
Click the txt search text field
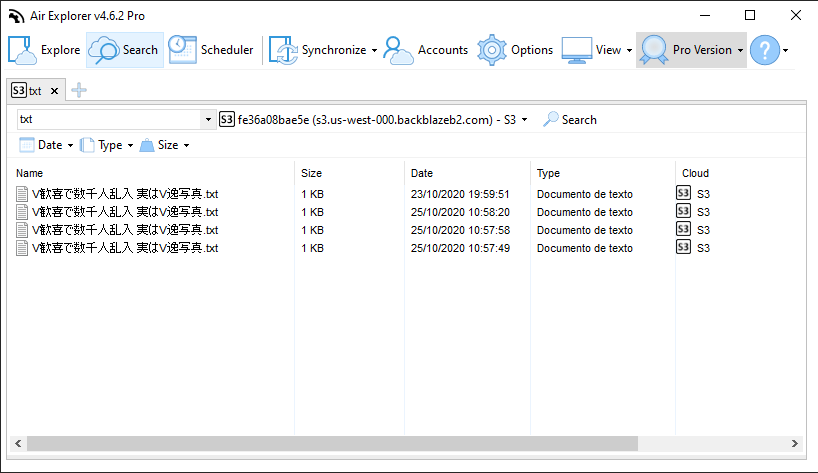pyautogui.click(x=109, y=119)
